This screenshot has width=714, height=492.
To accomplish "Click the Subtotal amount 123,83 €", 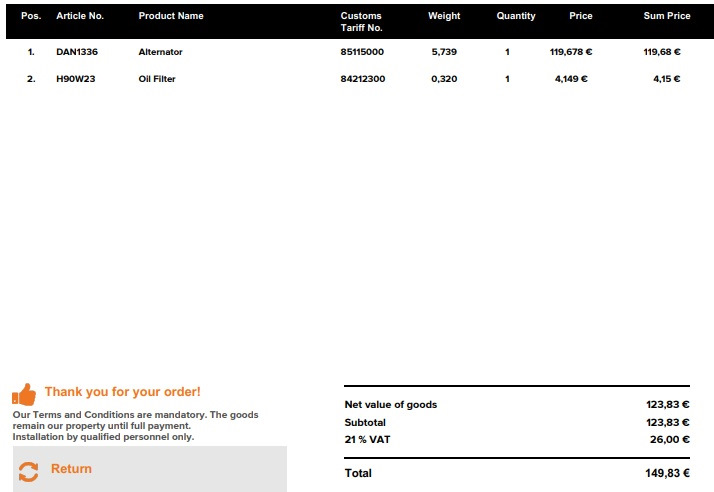I will pos(668,422).
